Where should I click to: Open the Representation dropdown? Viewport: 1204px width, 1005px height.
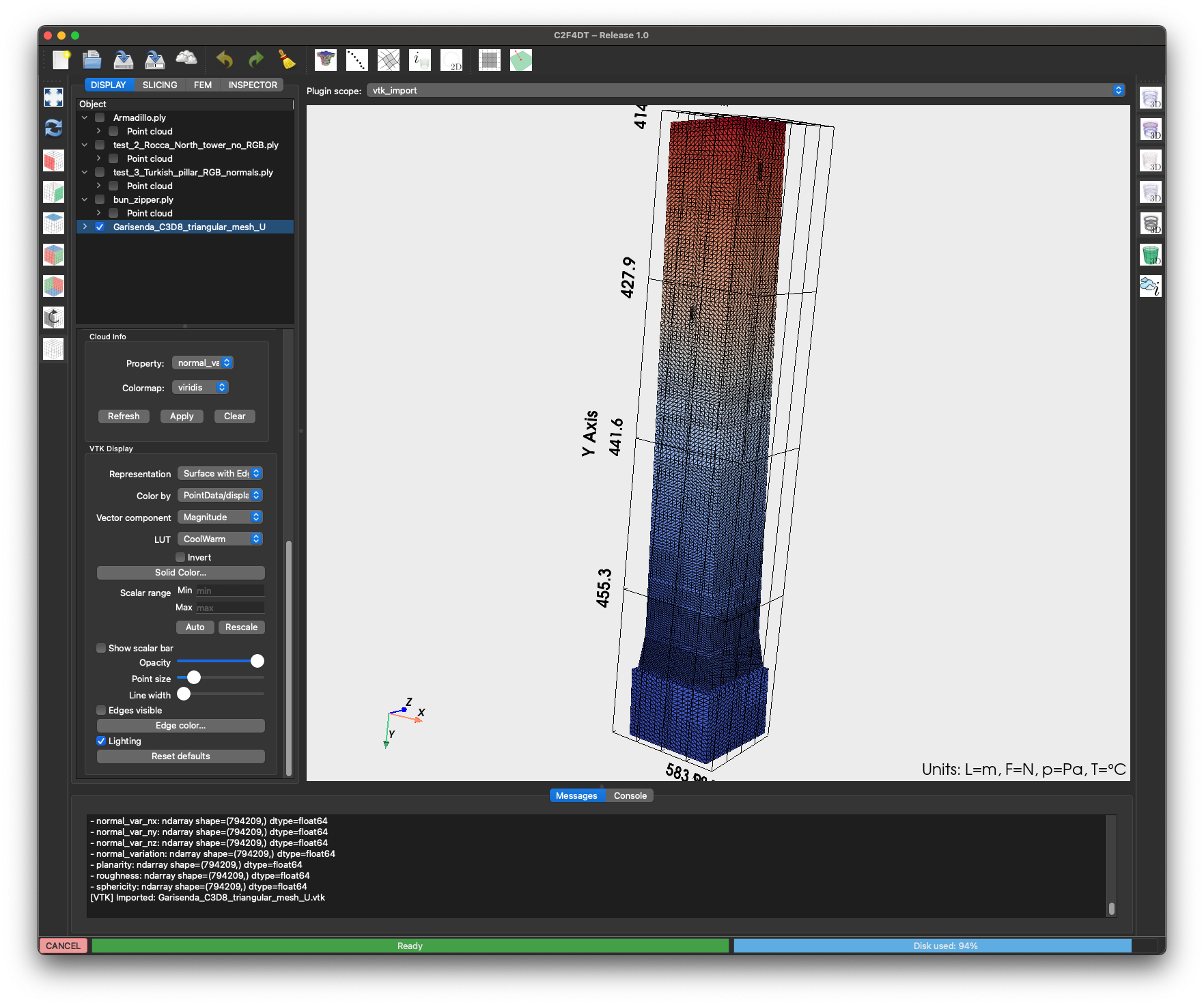(x=220, y=473)
